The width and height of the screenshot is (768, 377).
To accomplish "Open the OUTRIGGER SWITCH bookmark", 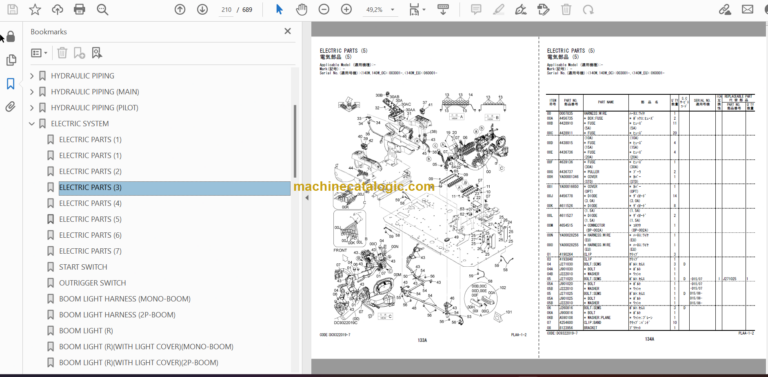I will [93, 283].
